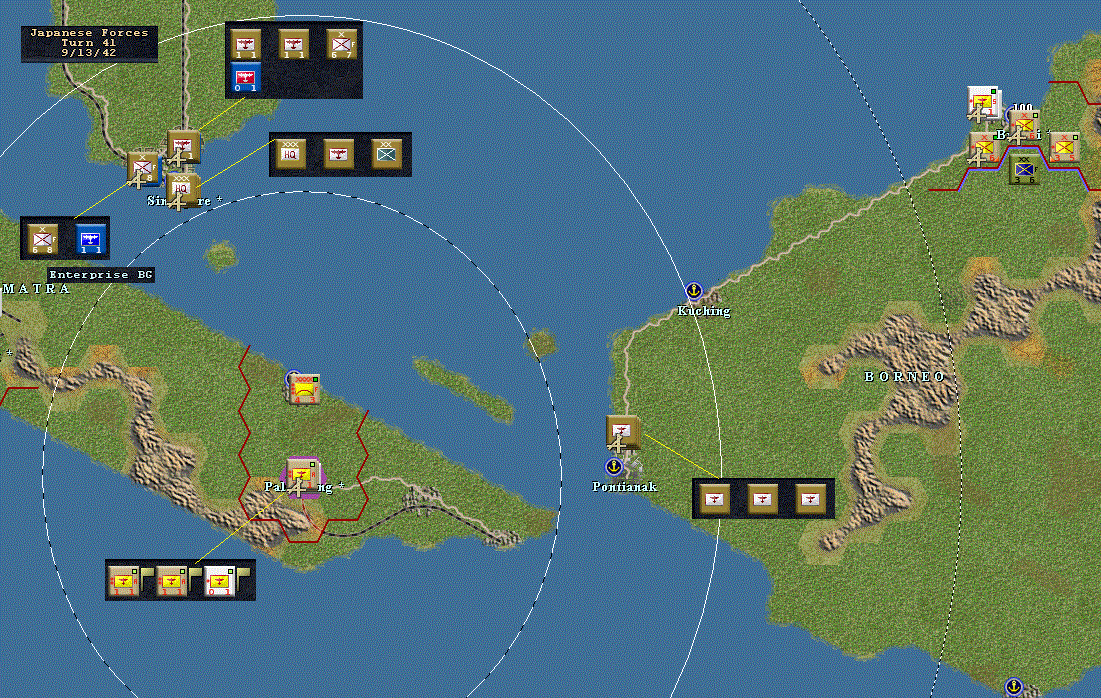Click brigade counter west of Singapore

(x=143, y=169)
